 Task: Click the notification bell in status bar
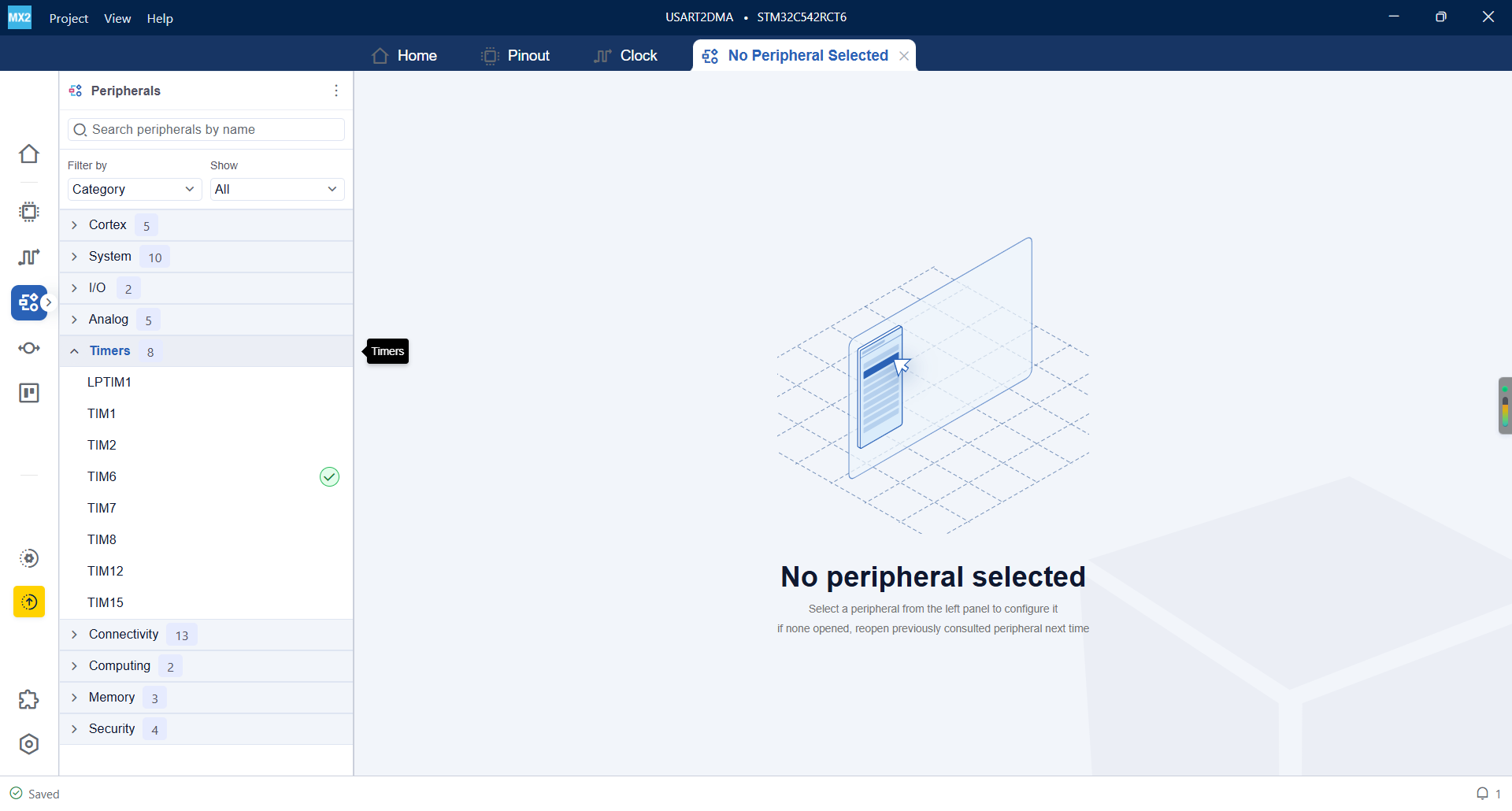click(1482, 794)
